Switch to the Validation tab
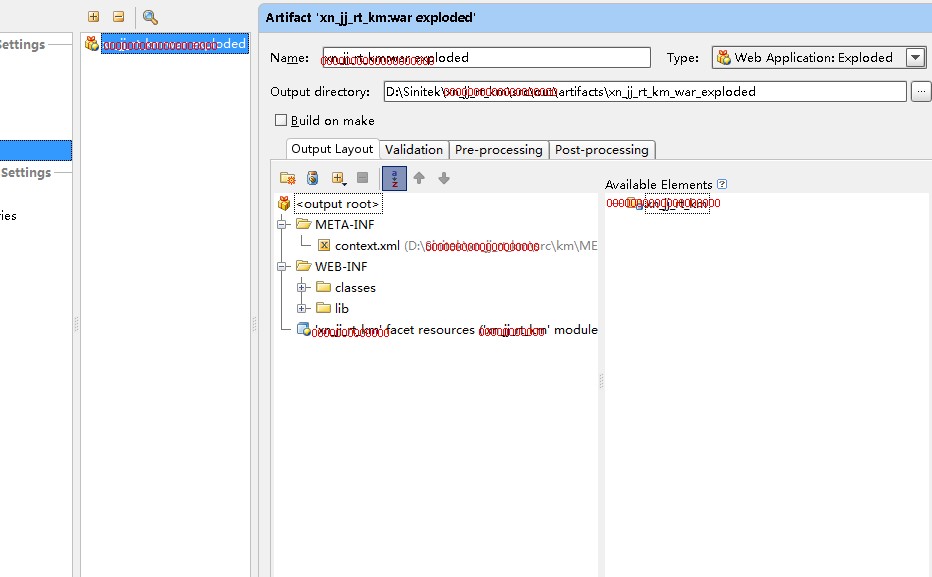This screenshot has height=577, width=932. (414, 150)
